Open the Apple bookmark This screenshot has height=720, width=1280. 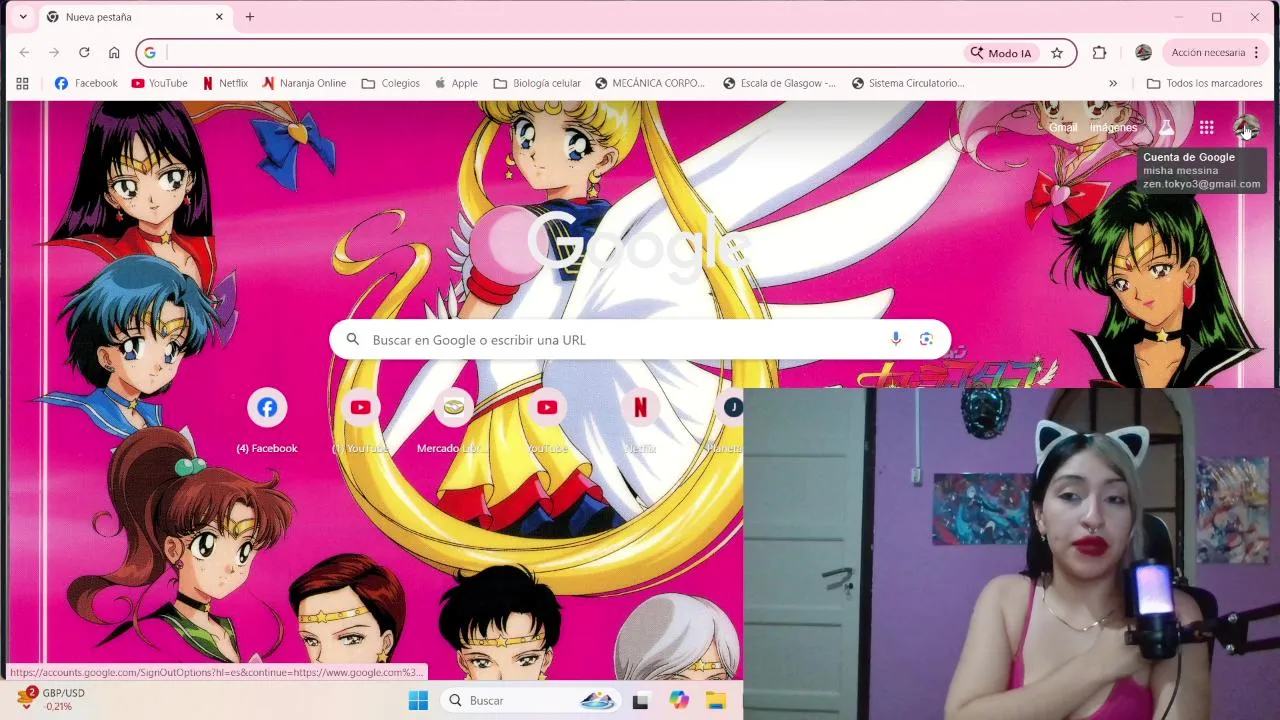[456, 83]
